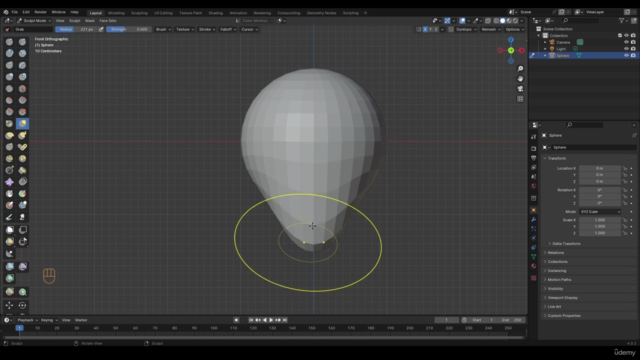Click Location X value field
This screenshot has width=640, height=360.
(600, 168)
